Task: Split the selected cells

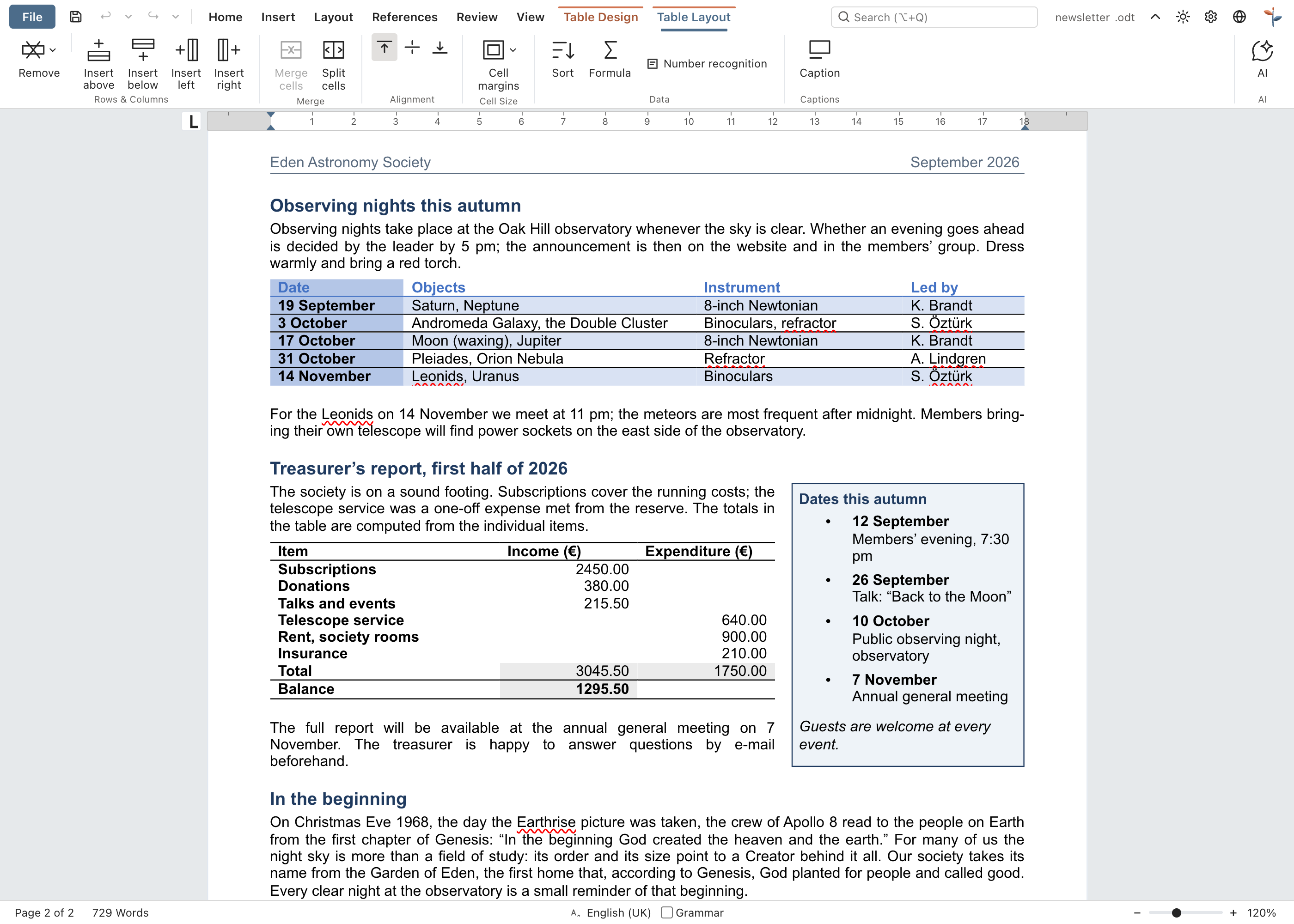Action: [x=334, y=65]
